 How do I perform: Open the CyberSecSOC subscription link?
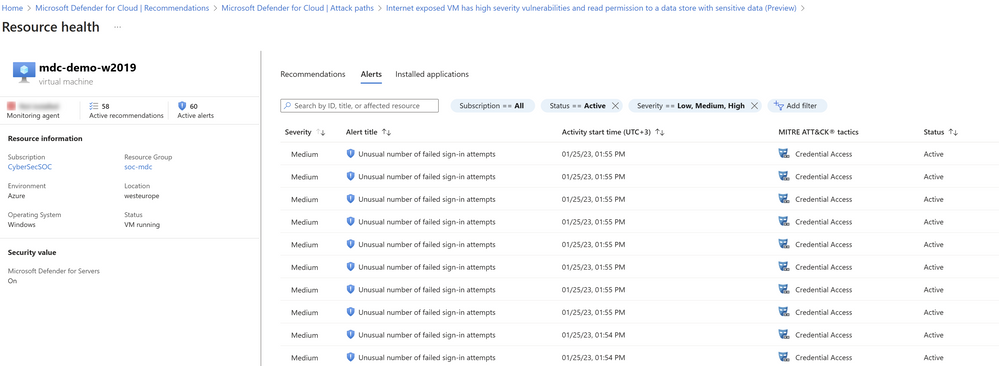[29, 167]
